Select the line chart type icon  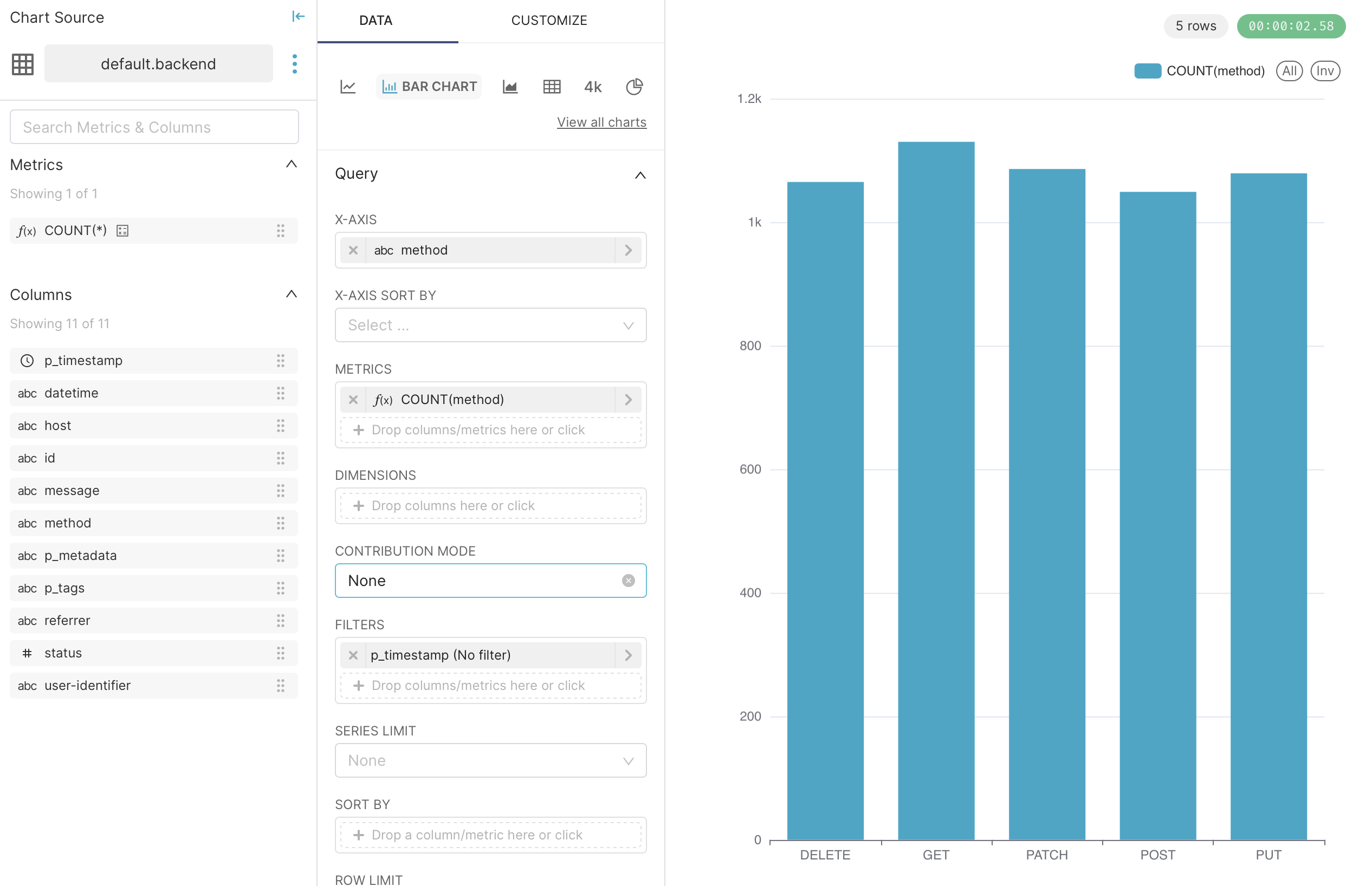pyautogui.click(x=347, y=86)
